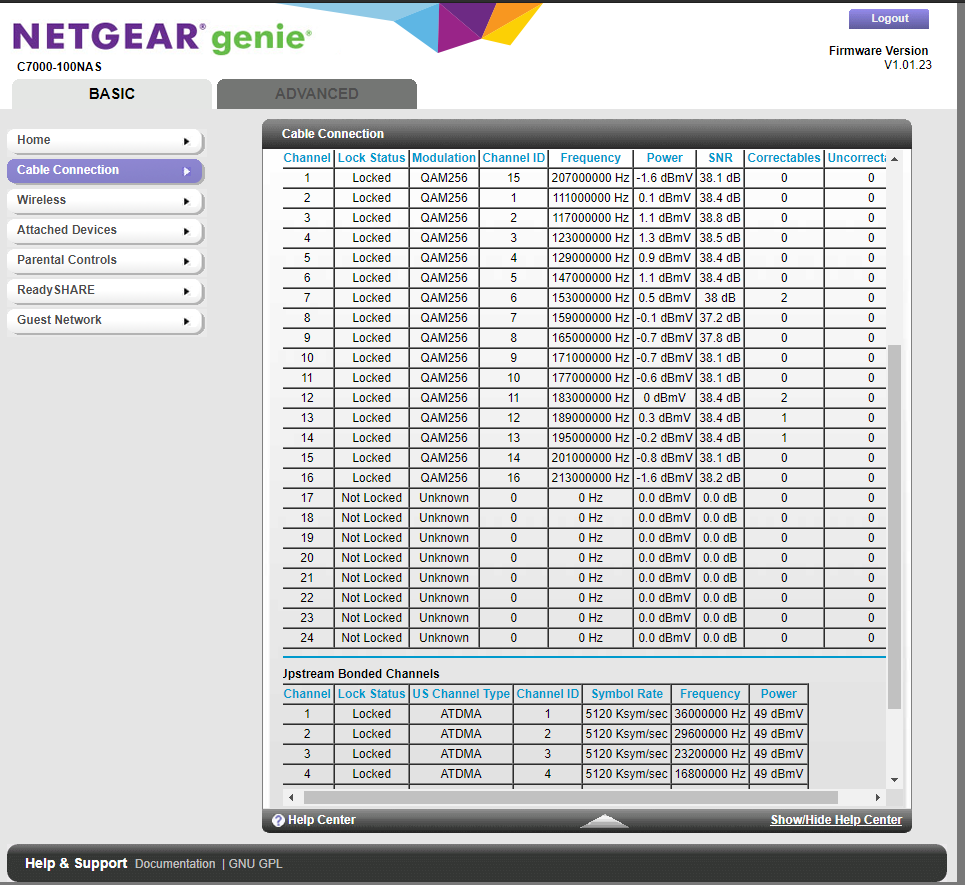The image size is (965, 885).
Task: Open the Wireless settings page
Action: 42,200
